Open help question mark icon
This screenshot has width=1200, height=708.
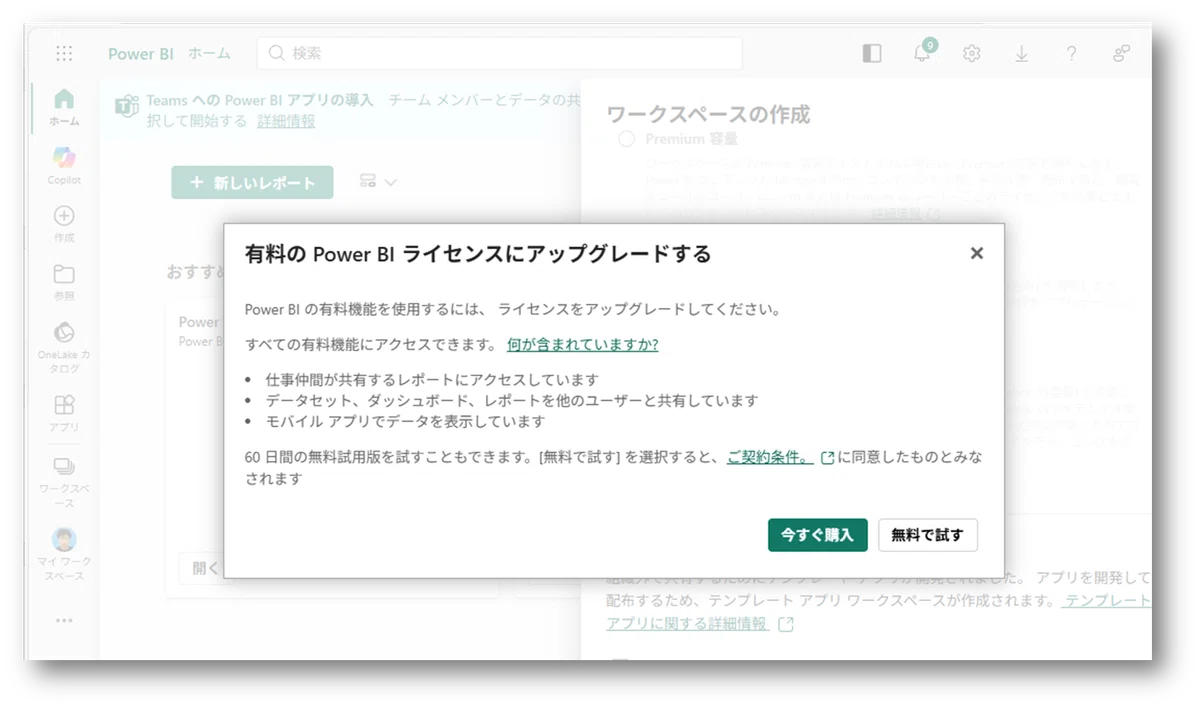(1071, 54)
